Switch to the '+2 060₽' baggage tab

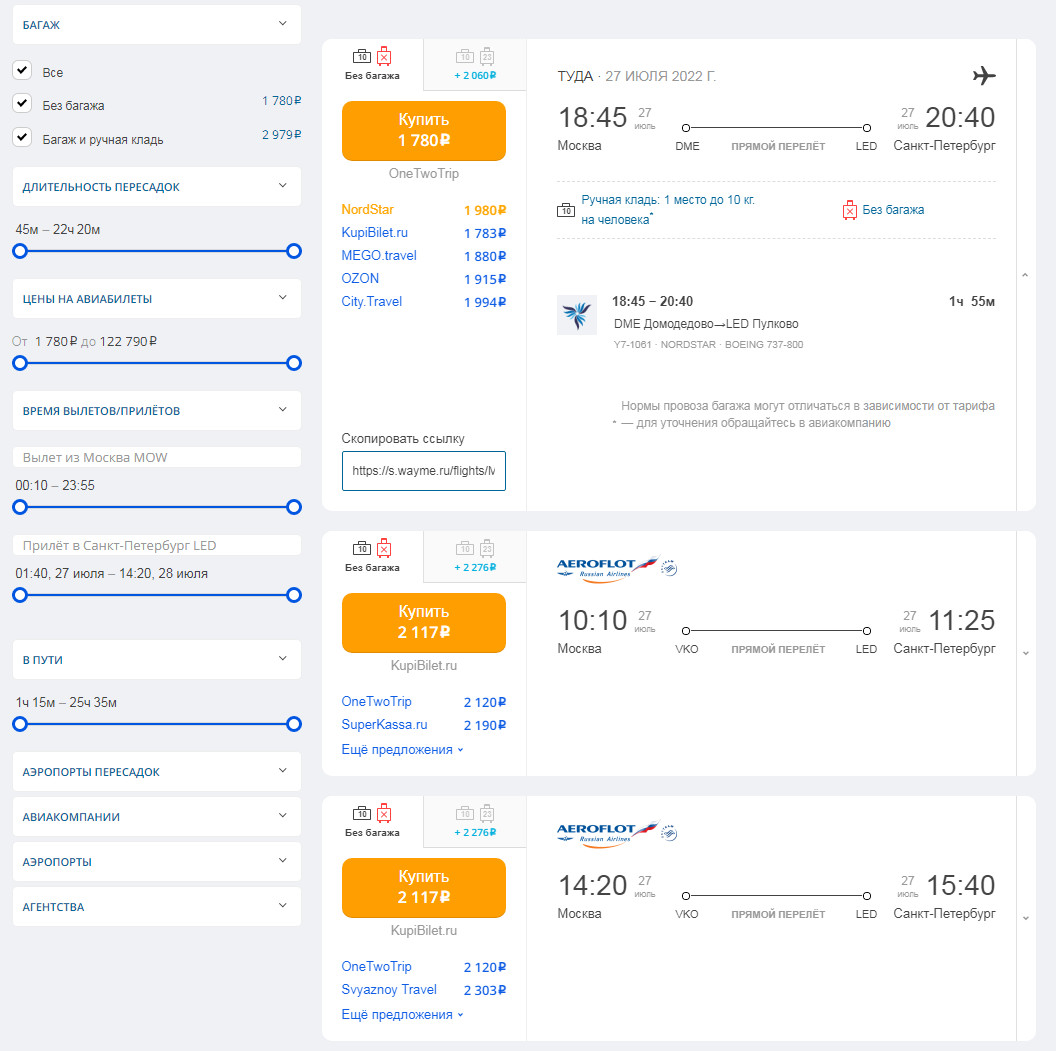point(475,65)
